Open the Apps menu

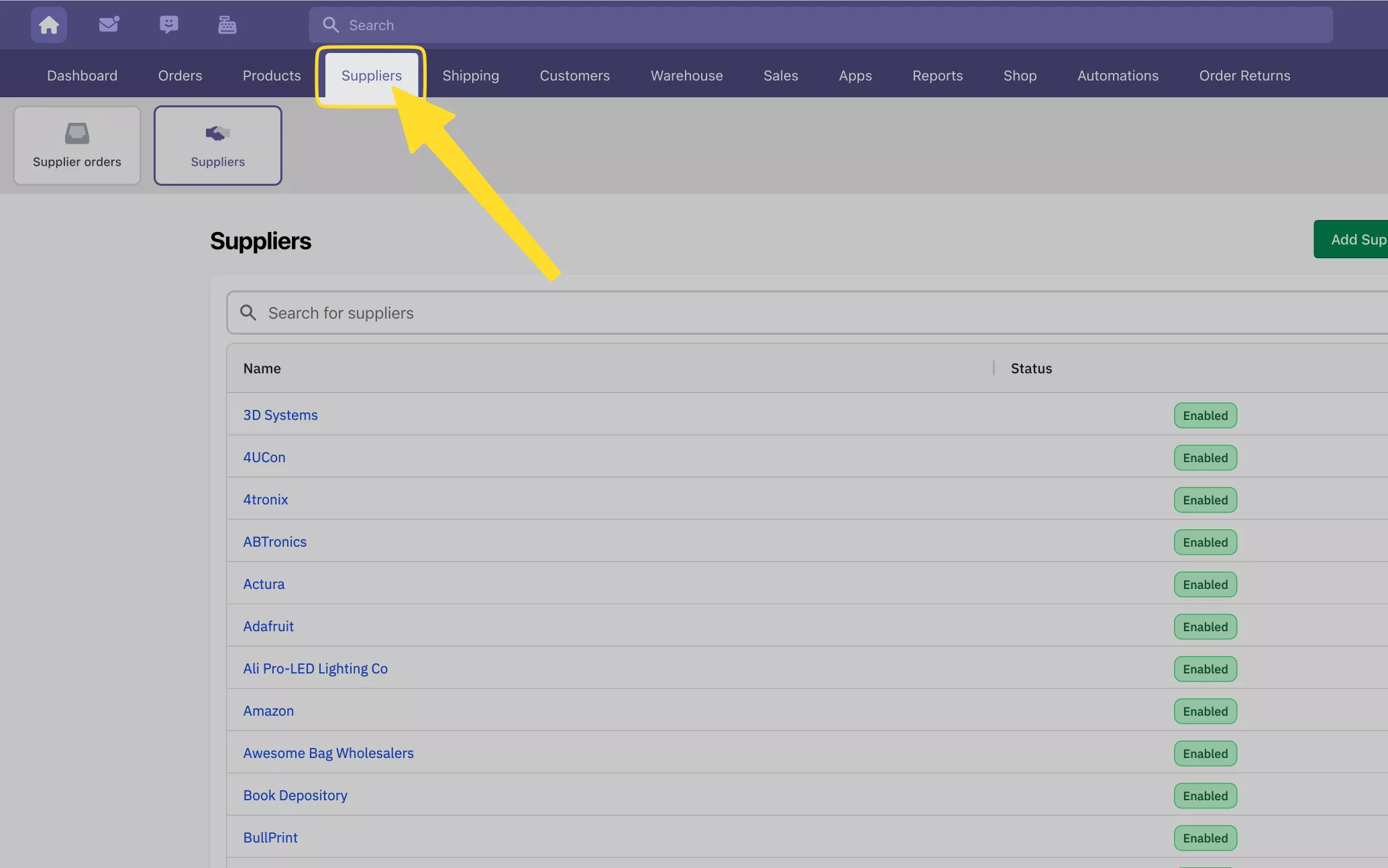coord(855,76)
